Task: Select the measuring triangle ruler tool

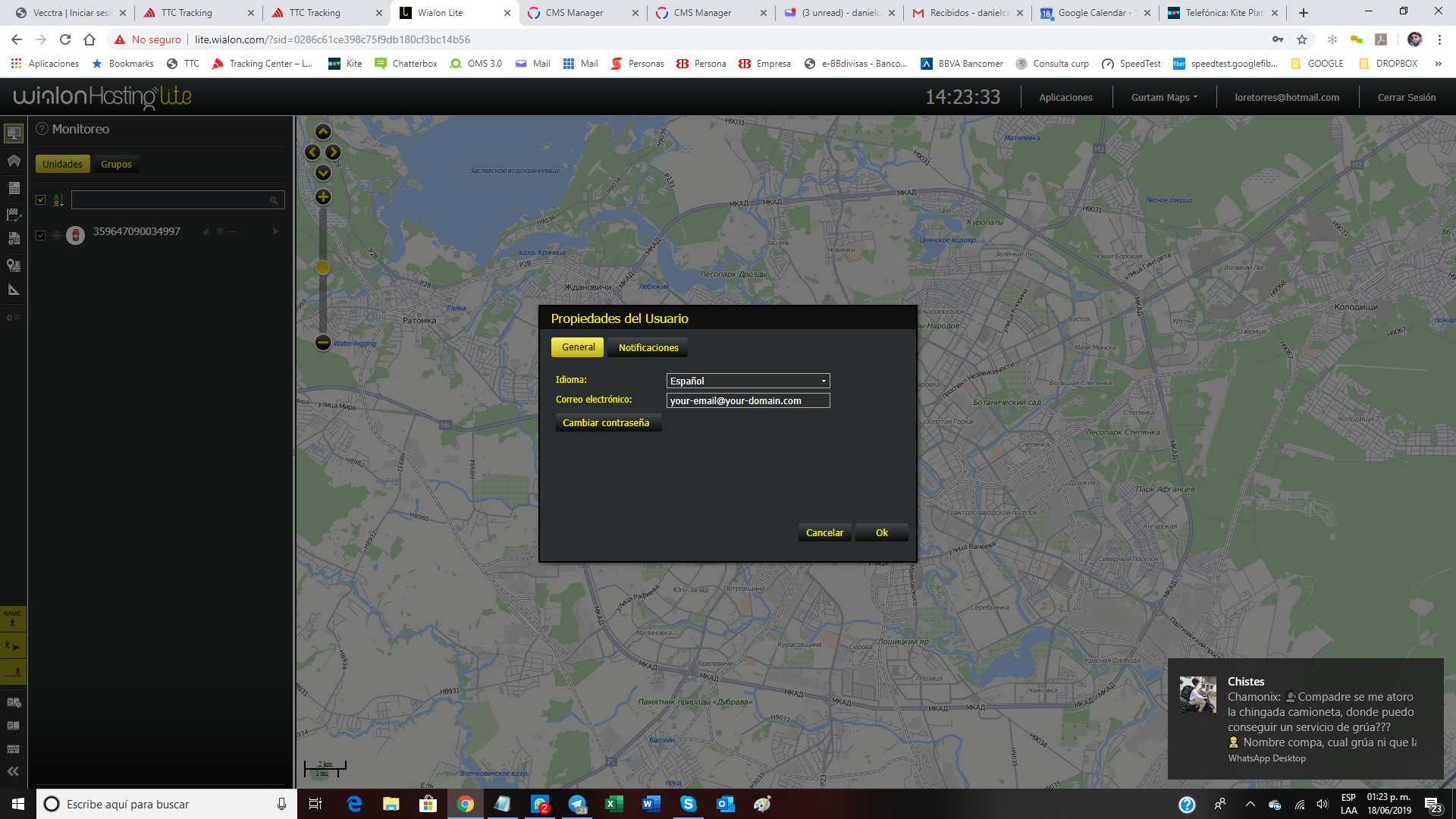Action: tap(14, 290)
